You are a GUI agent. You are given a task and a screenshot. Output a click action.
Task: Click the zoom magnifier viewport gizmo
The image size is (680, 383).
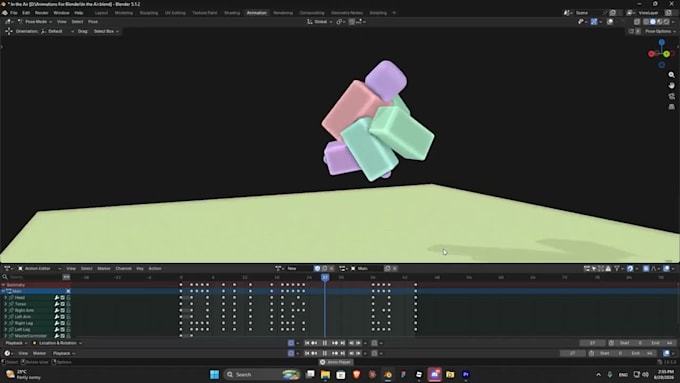tap(671, 75)
